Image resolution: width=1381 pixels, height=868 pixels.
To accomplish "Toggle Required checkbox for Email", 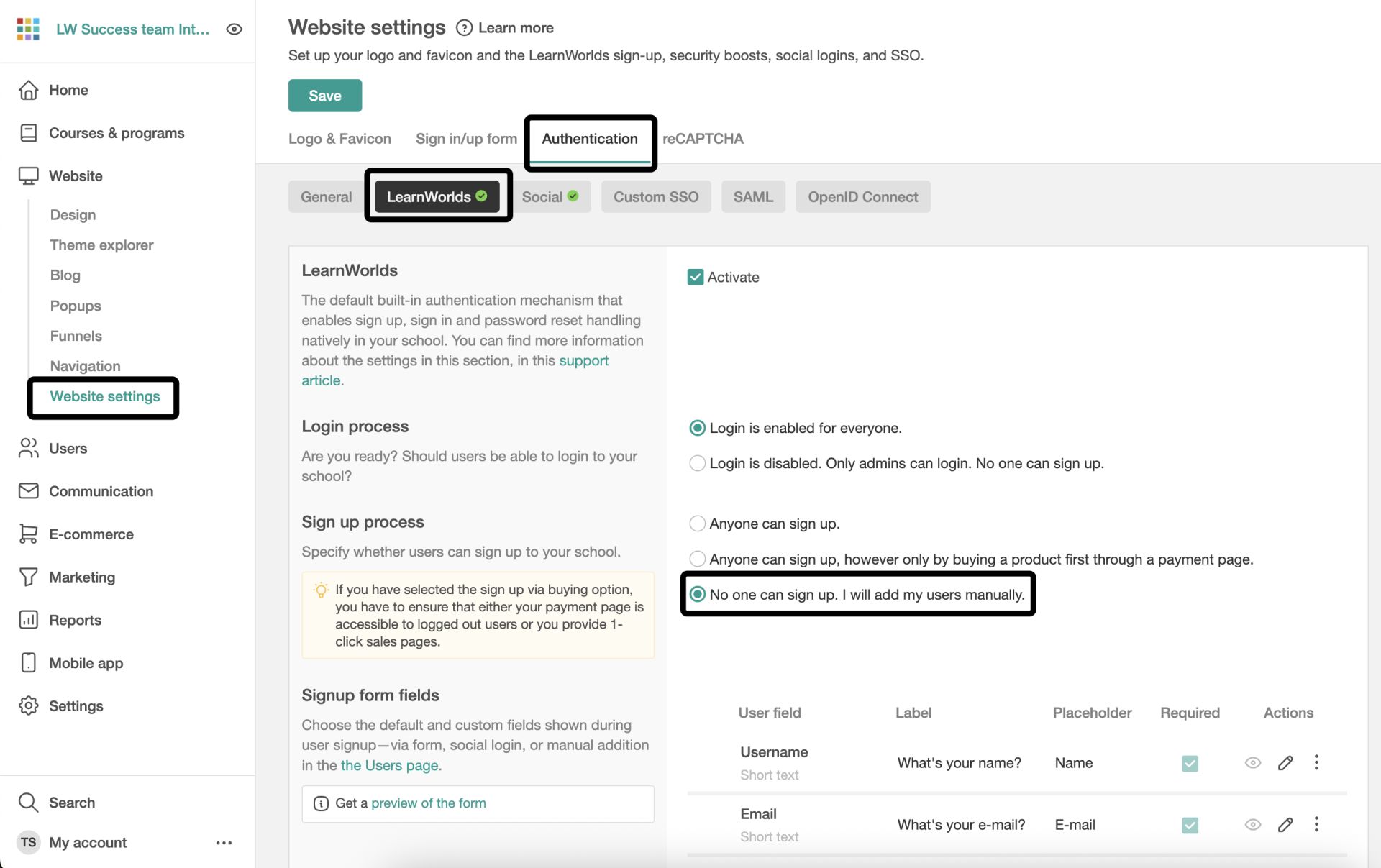I will pyautogui.click(x=1190, y=825).
